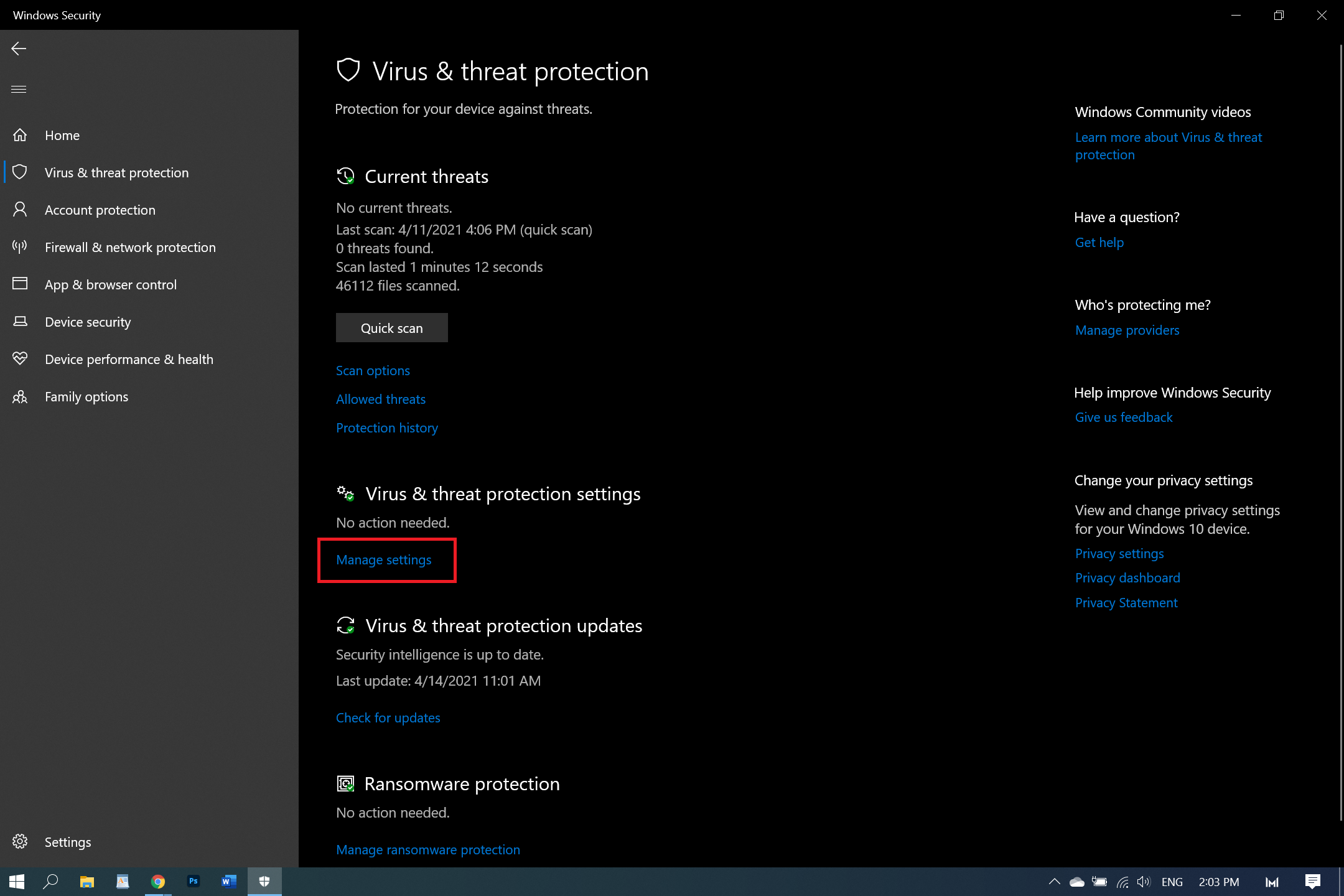Click the volume speaker tray icon

pos(1144,882)
